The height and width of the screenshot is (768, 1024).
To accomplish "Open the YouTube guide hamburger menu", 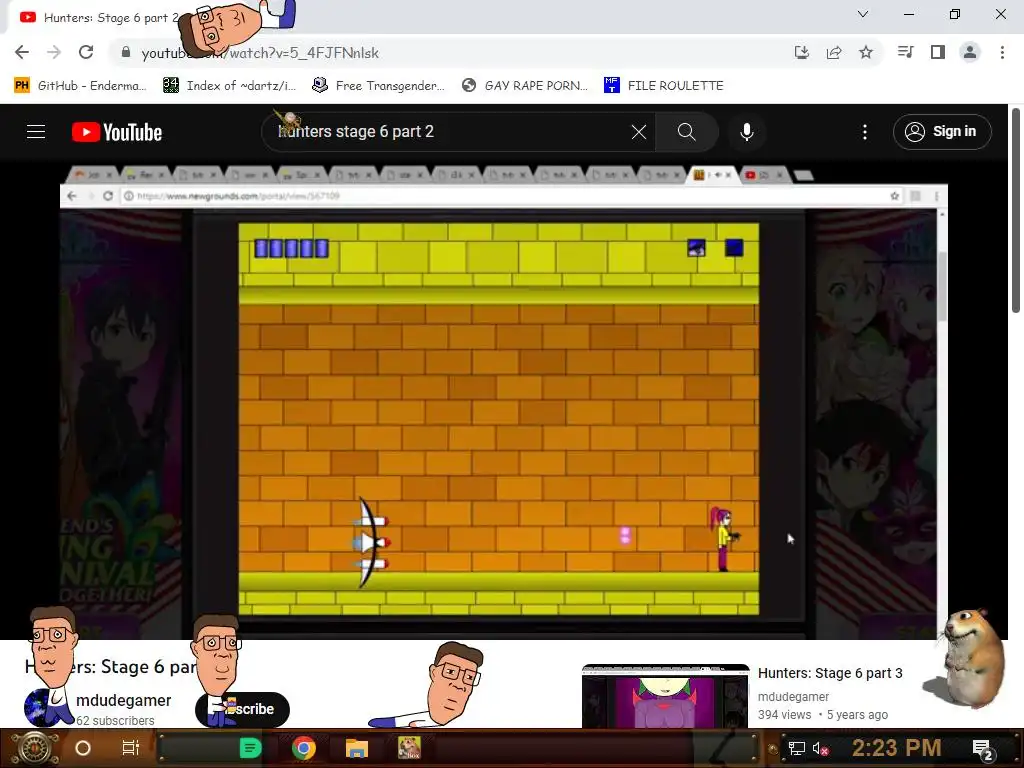I will (36, 132).
